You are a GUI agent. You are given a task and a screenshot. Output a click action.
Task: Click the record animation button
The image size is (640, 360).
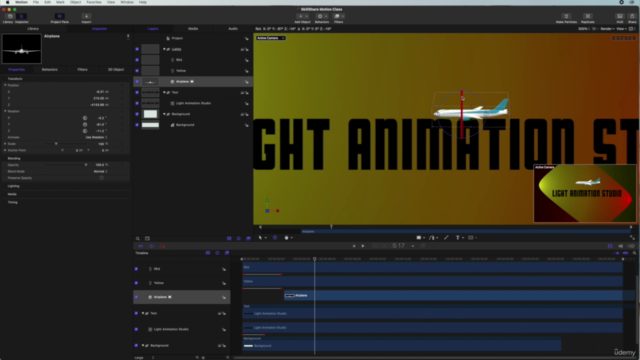click(162, 246)
